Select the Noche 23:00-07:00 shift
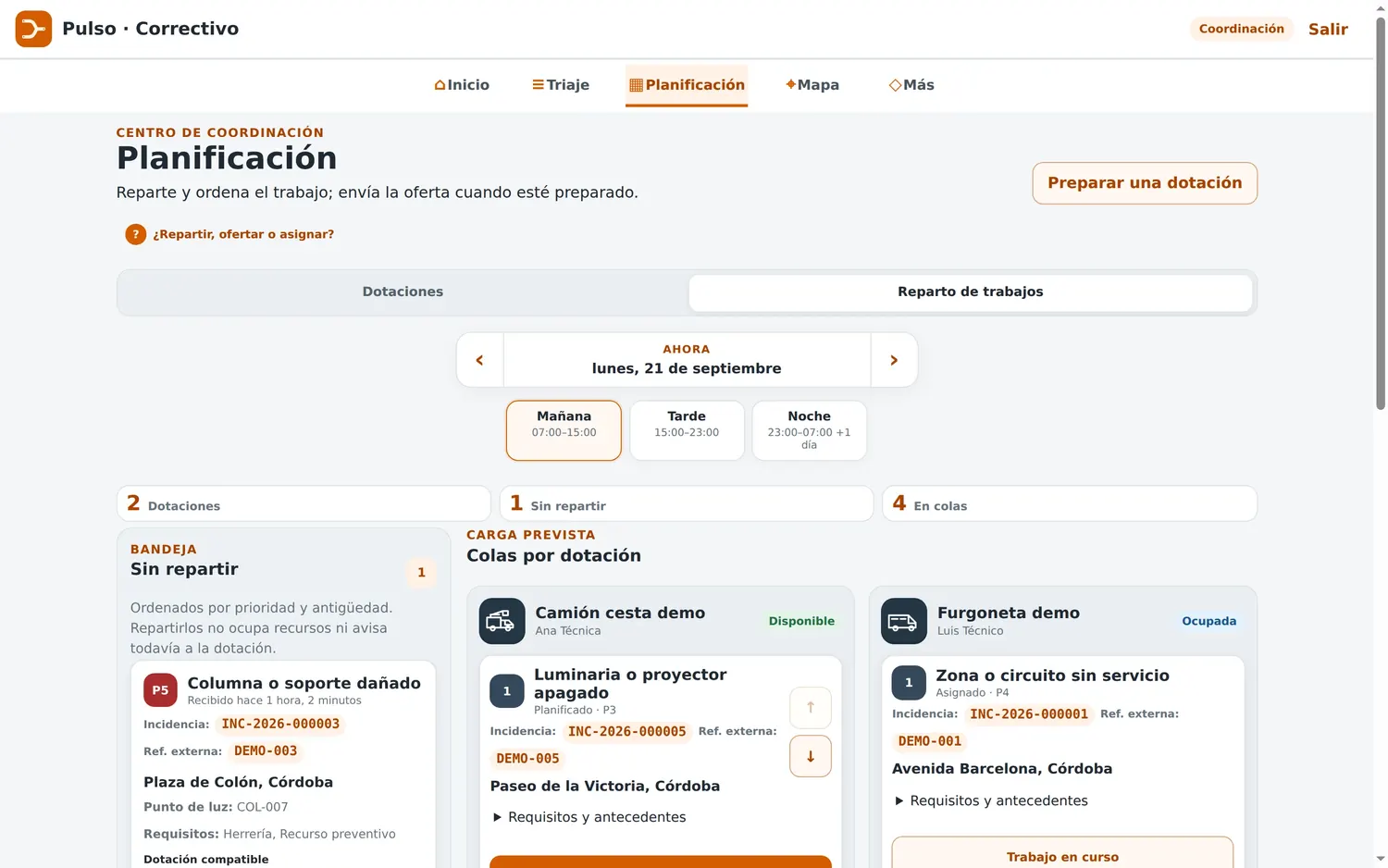1388x868 pixels. tap(809, 430)
